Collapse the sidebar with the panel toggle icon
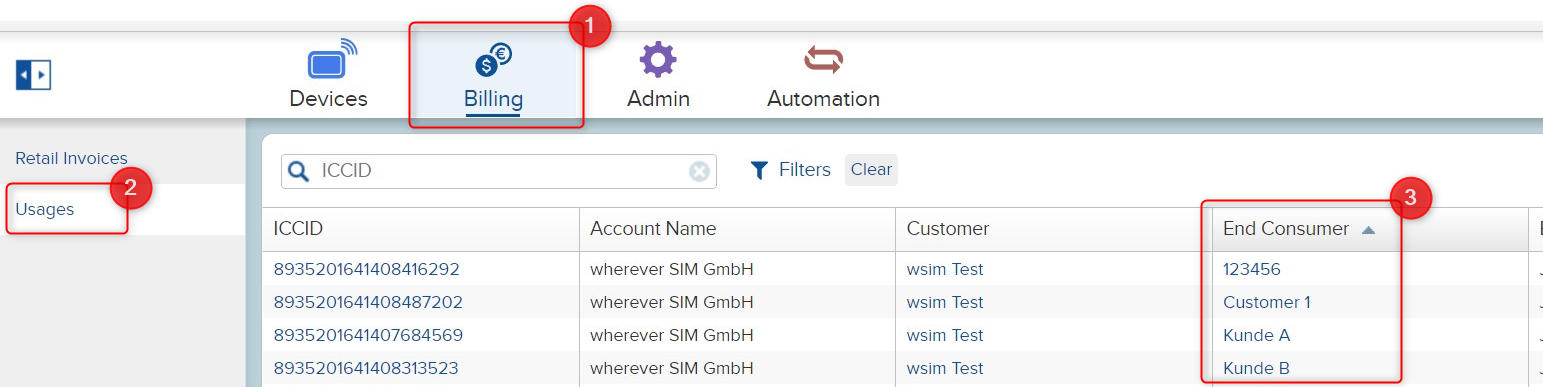 [33, 74]
